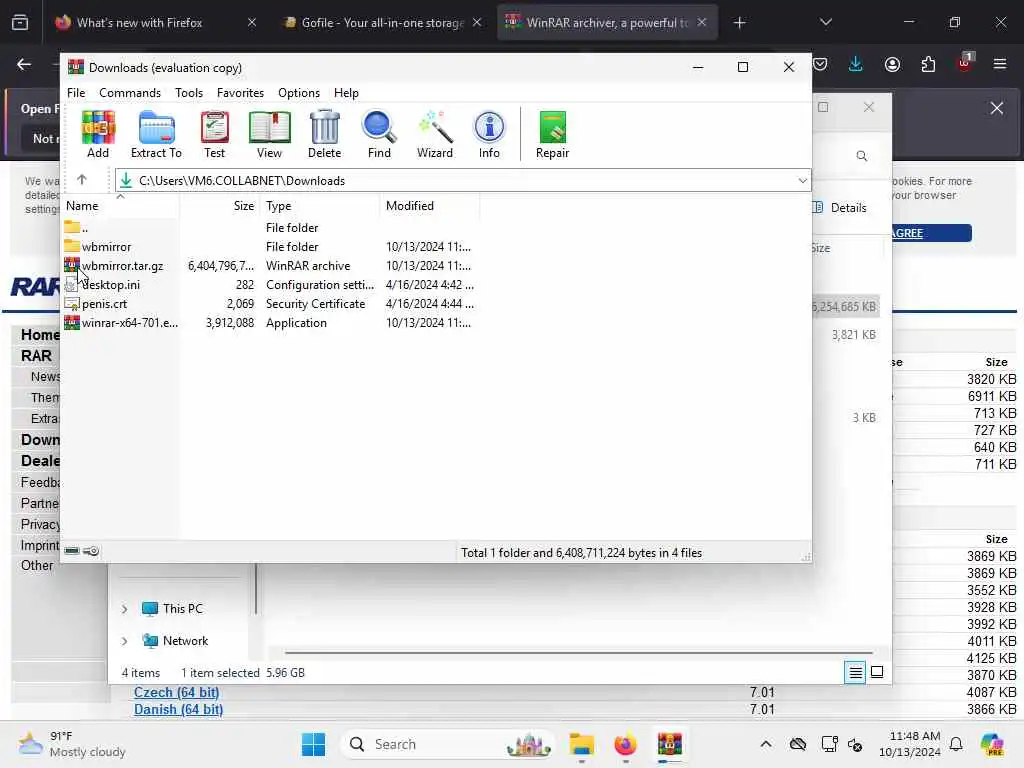Launch the Wizard toolbar icon
Screen dimensions: 1024x768
coord(435,134)
